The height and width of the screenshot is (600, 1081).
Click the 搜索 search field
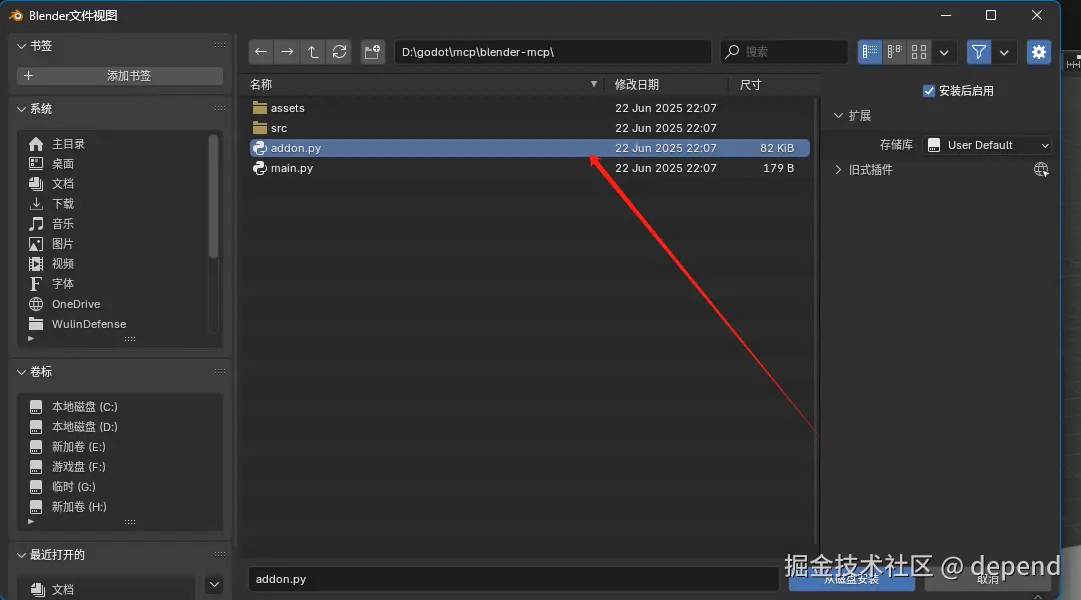pos(784,52)
